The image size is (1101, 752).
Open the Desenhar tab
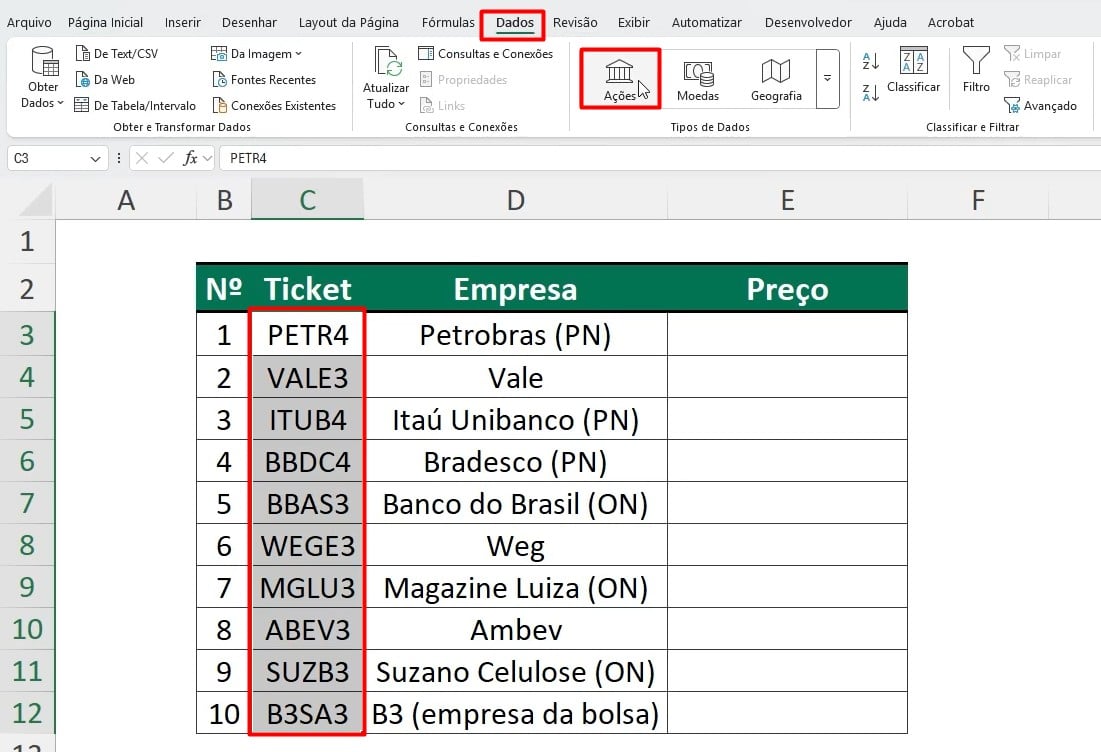[x=249, y=22]
